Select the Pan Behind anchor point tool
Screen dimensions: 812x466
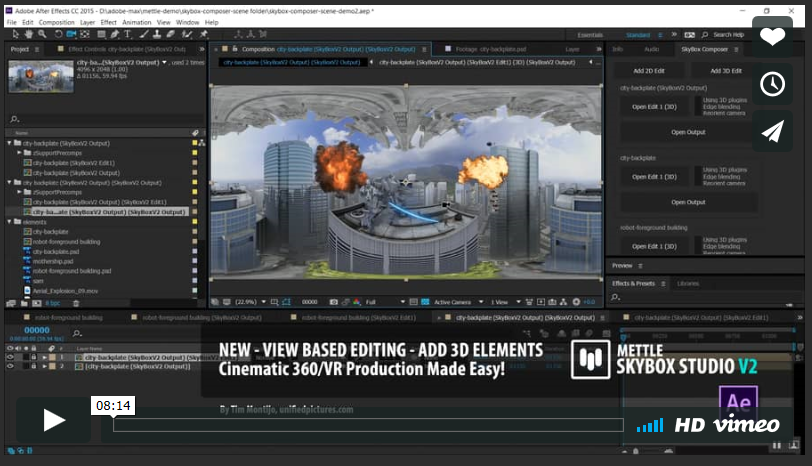click(x=85, y=34)
